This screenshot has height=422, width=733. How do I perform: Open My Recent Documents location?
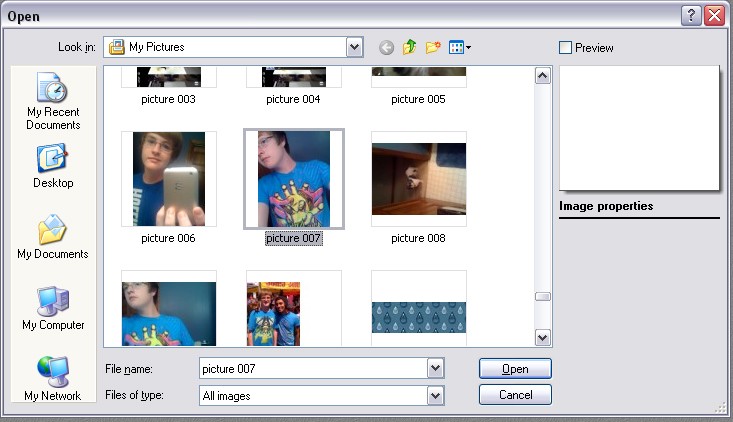pos(53,101)
